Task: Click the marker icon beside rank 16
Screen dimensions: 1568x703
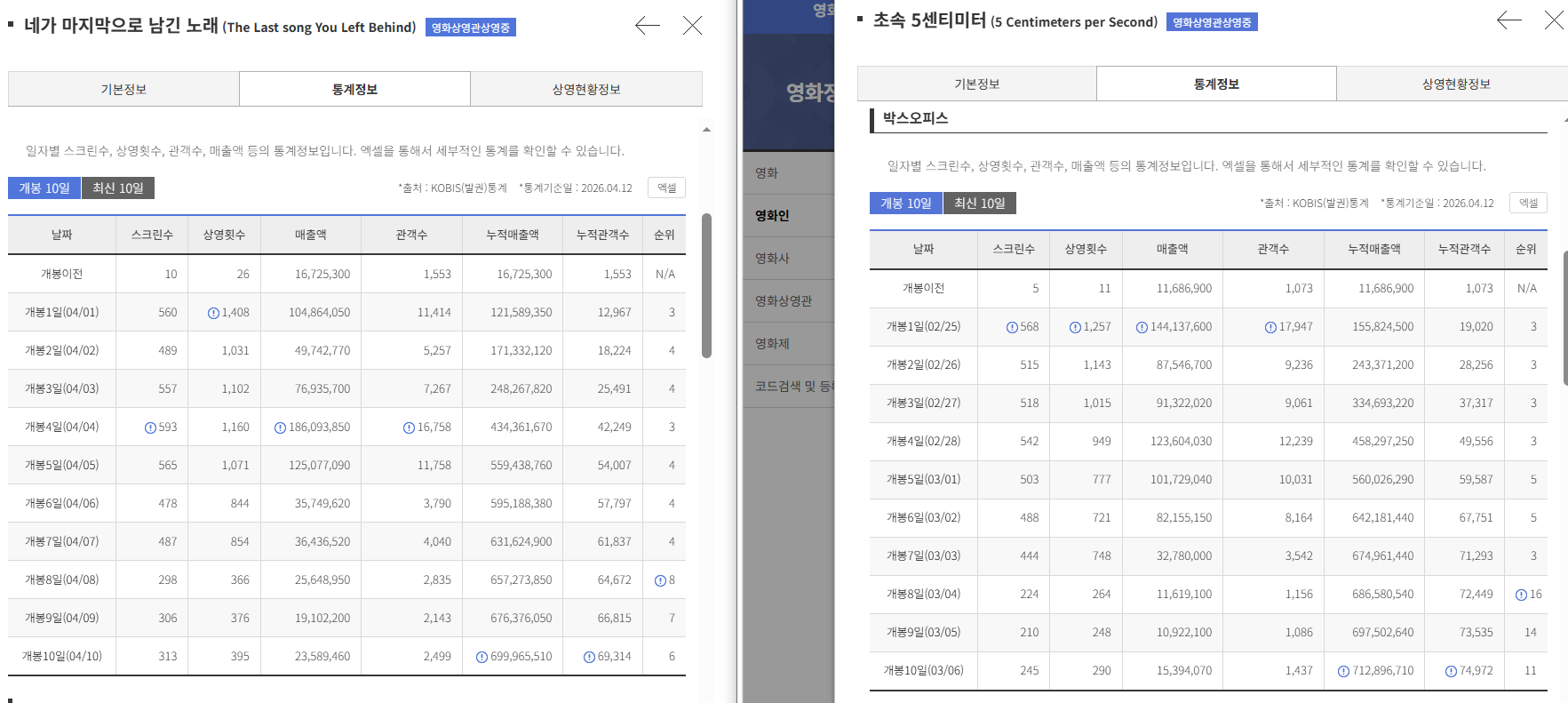Action: [1521, 595]
